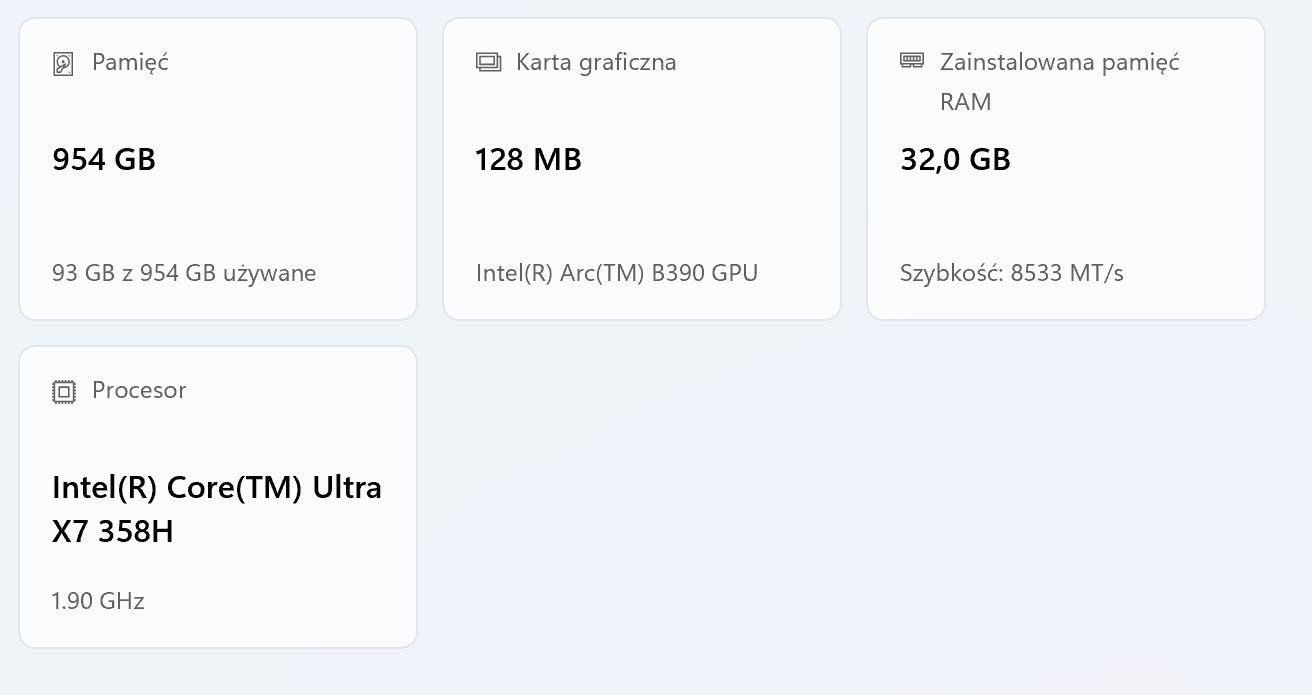1312x695 pixels.
Task: Click the Procesor card title
Action: click(x=139, y=391)
